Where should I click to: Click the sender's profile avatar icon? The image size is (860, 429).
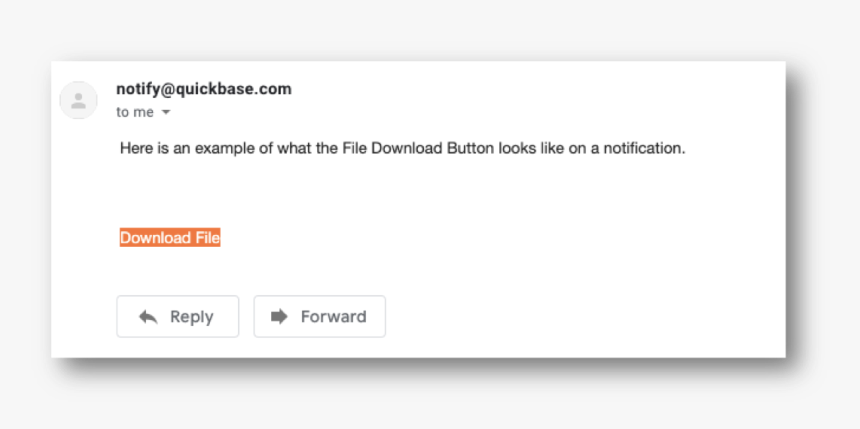pos(79,100)
